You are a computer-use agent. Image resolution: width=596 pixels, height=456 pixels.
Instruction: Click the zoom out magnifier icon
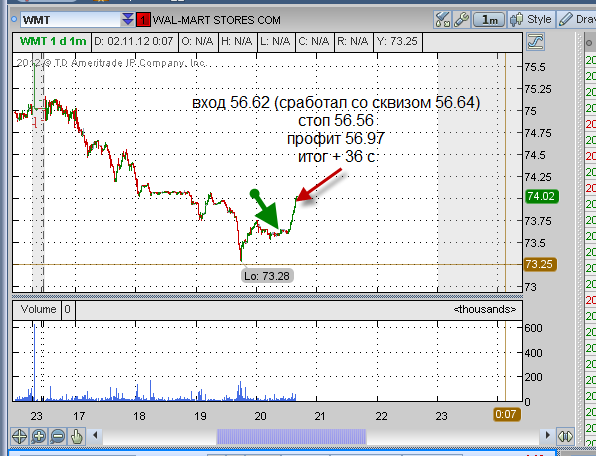point(57,436)
